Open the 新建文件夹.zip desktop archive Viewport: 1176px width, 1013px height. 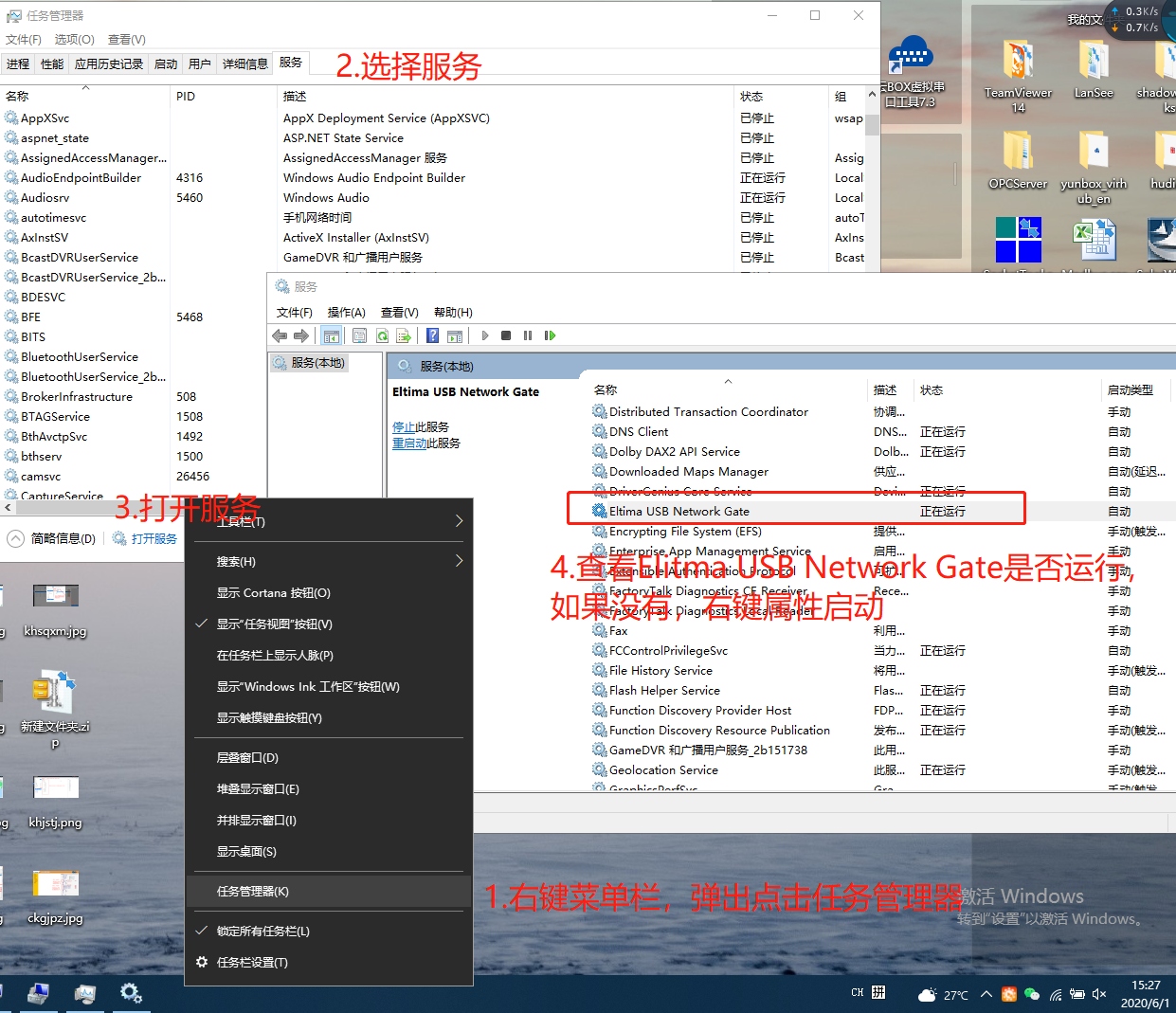(55, 710)
